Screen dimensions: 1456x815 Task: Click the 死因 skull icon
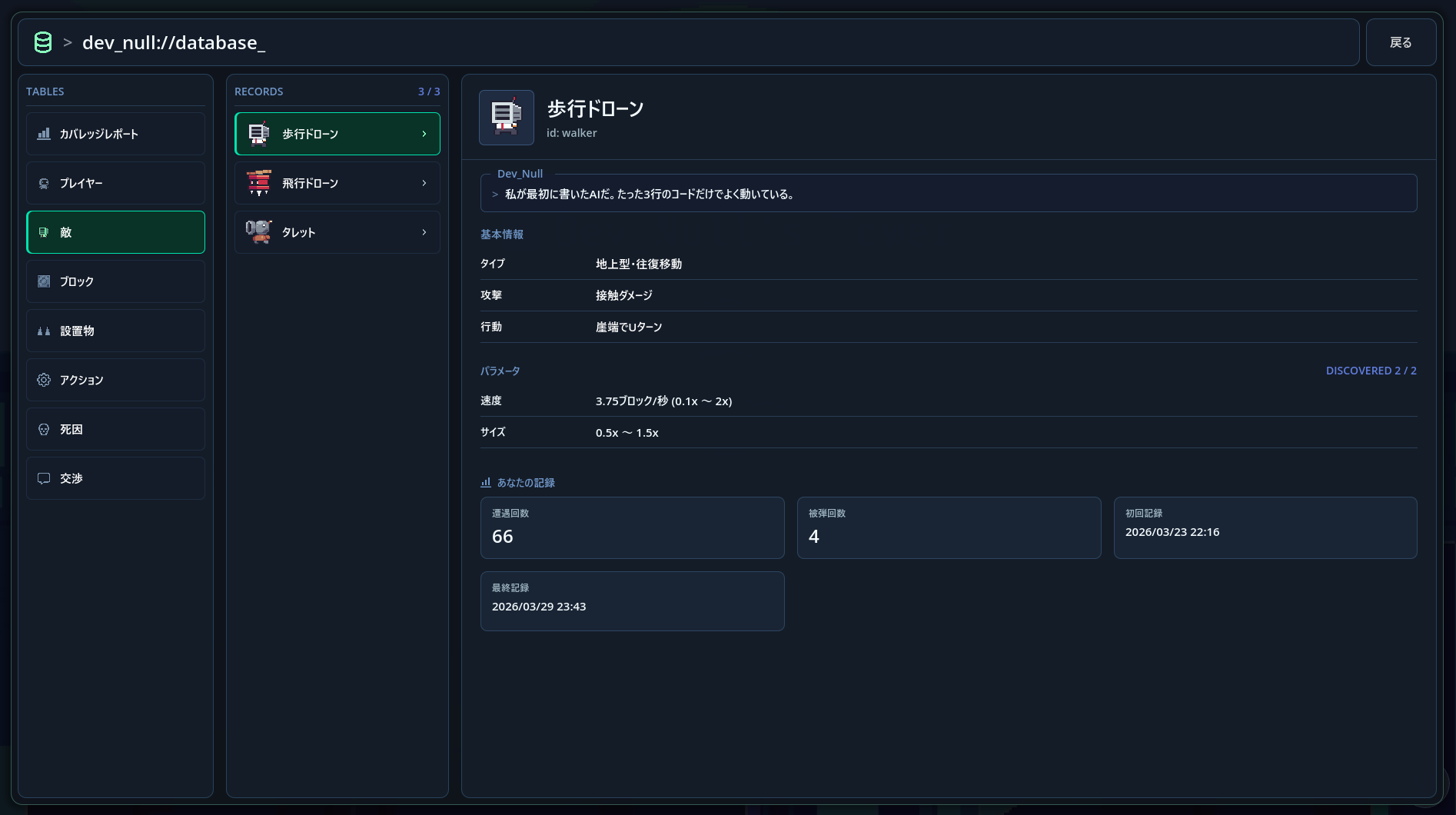[44, 429]
